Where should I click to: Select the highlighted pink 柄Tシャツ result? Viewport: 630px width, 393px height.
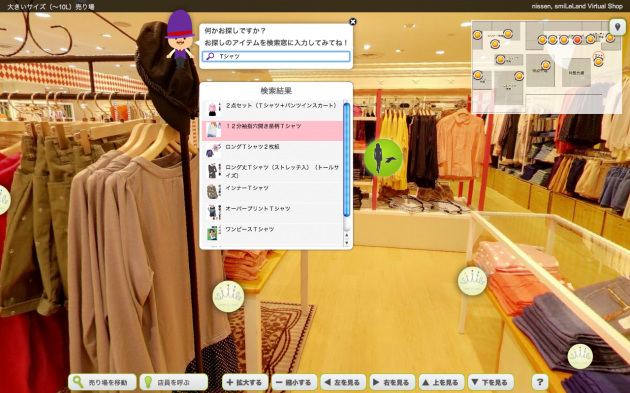click(x=272, y=130)
